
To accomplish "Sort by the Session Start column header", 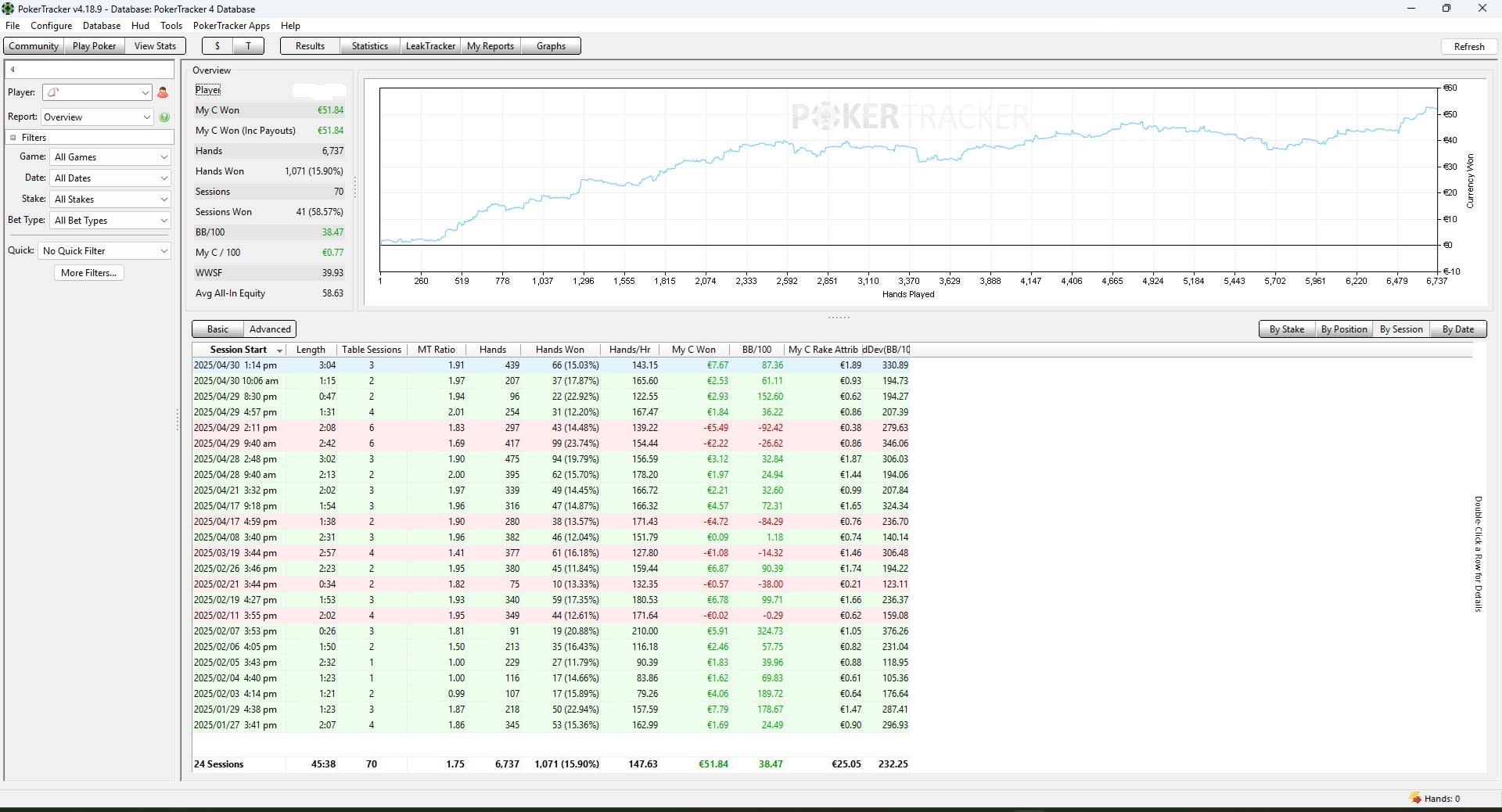I will click(239, 350).
